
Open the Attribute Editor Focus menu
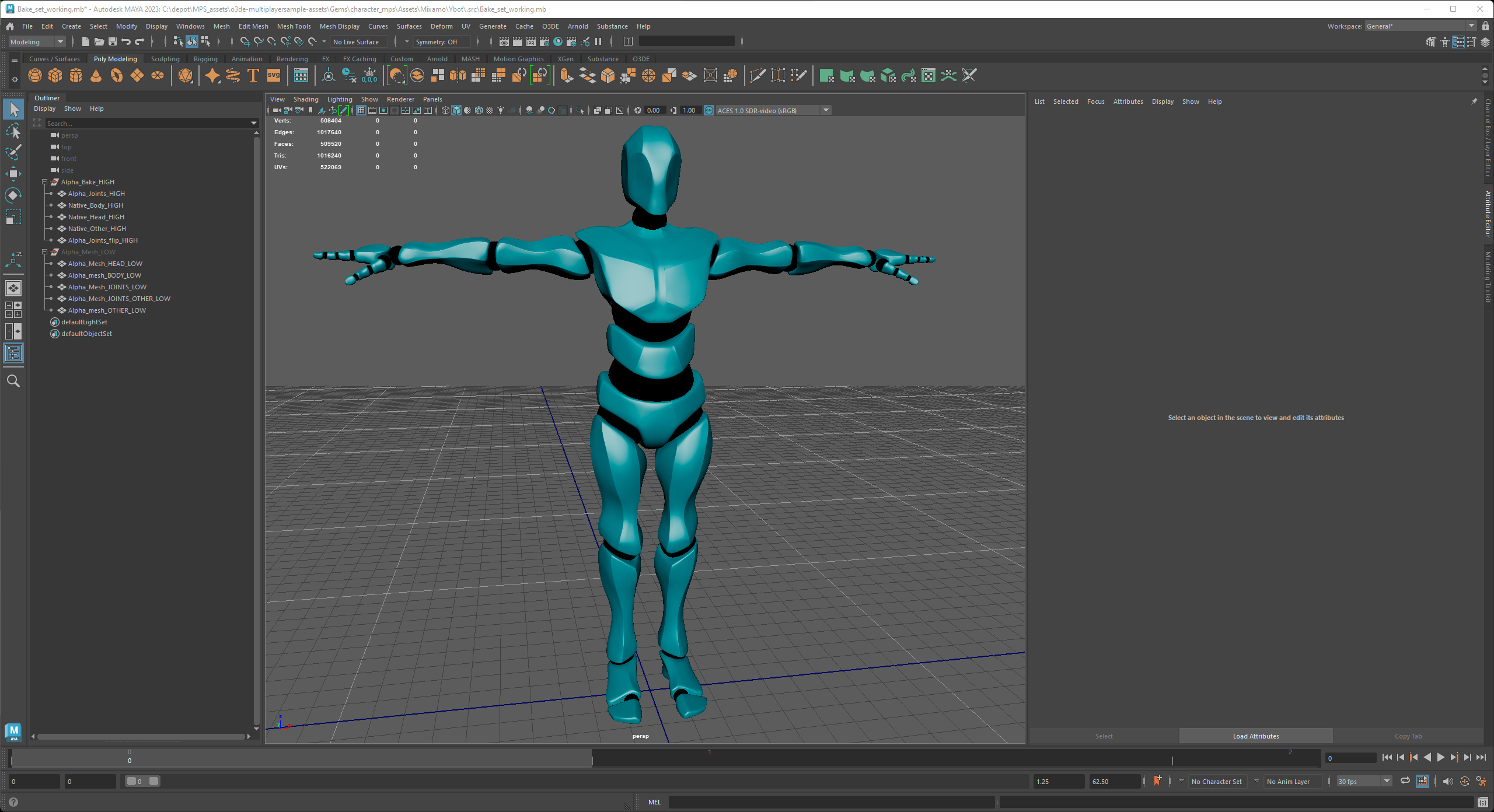(x=1095, y=101)
